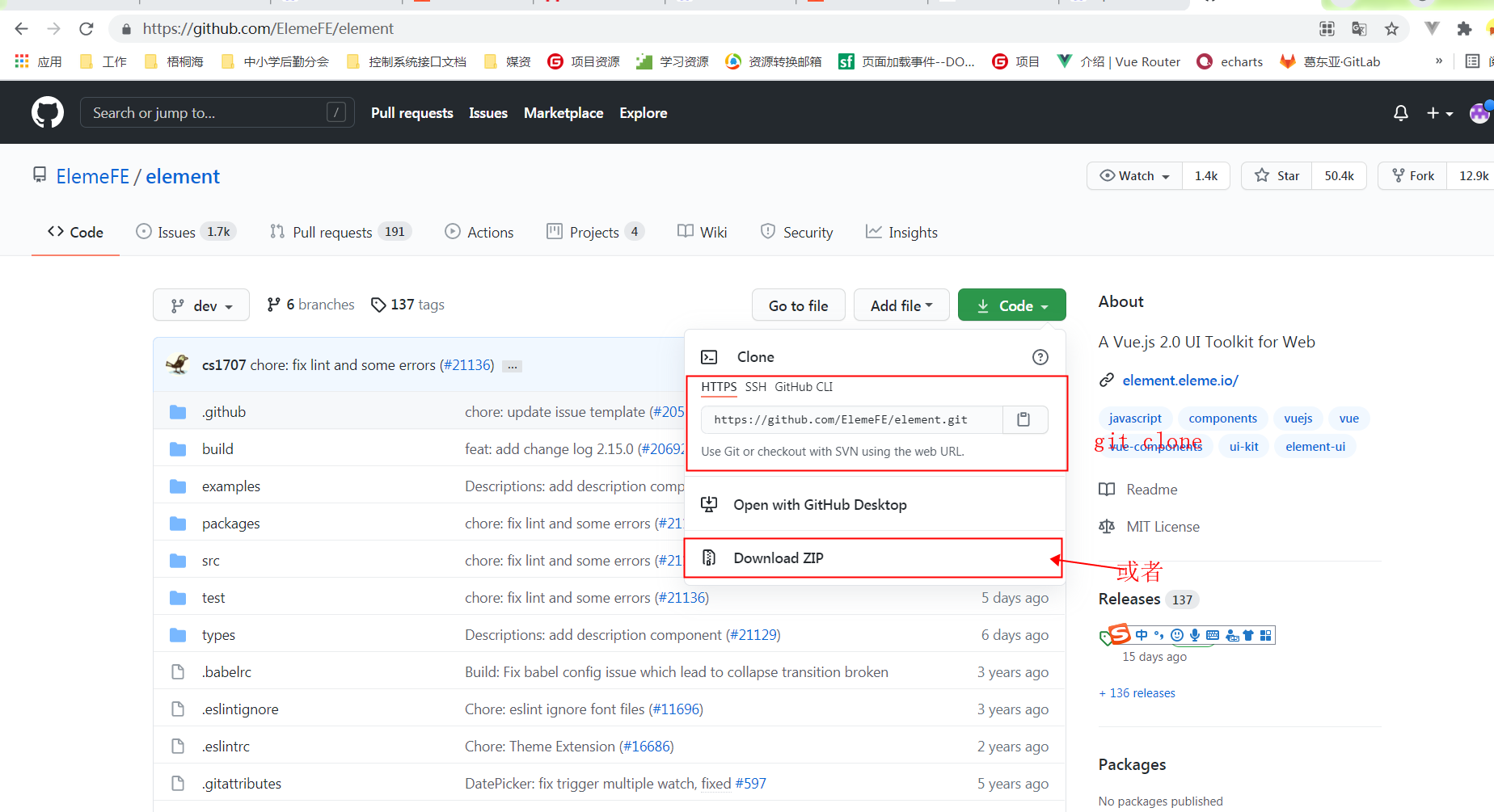1494x812 pixels.
Task: Click browser back arrow
Action: pyautogui.click(x=22, y=29)
